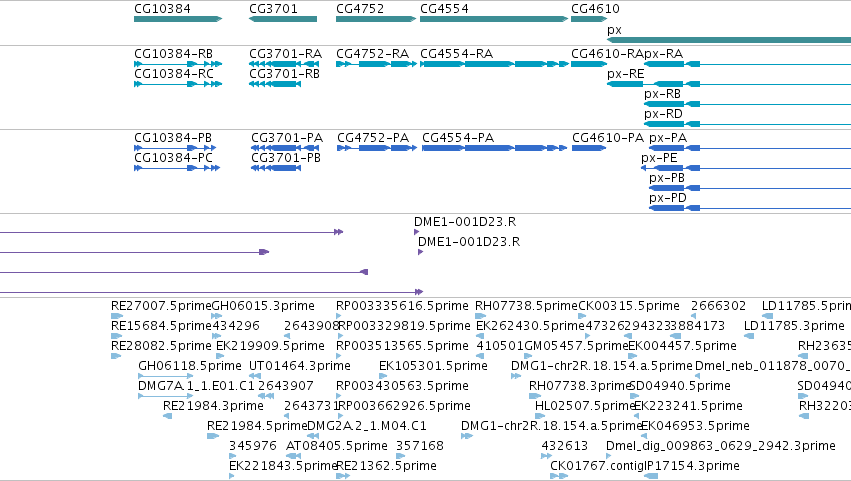
Task: Click the DMG2A.2_1.M04.C1 EST label
Action: [x=367, y=426]
